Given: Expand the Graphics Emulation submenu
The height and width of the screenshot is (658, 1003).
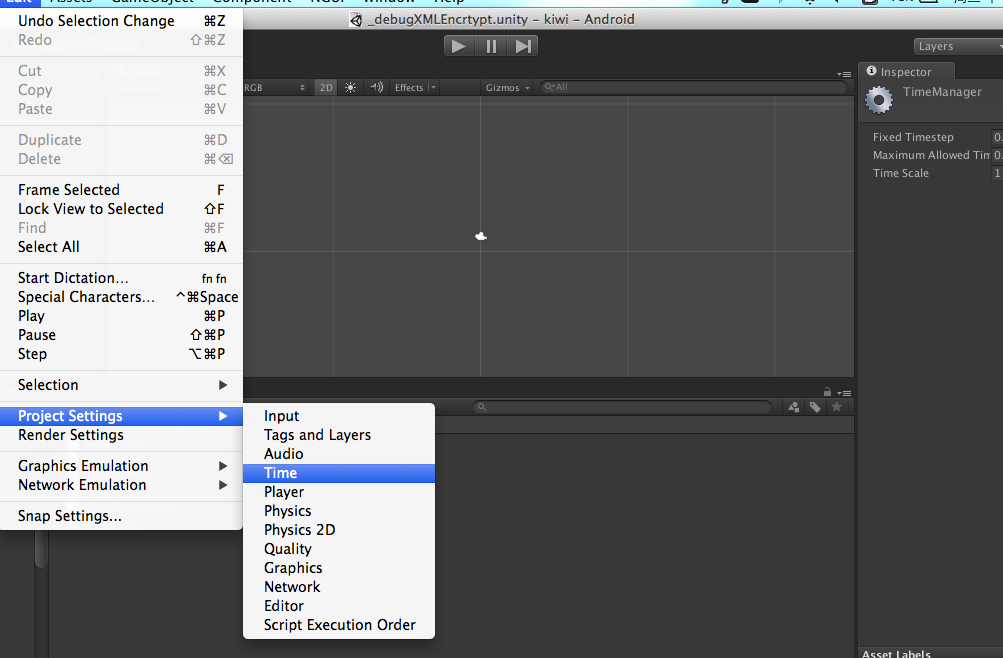Looking at the screenshot, I should [x=121, y=466].
